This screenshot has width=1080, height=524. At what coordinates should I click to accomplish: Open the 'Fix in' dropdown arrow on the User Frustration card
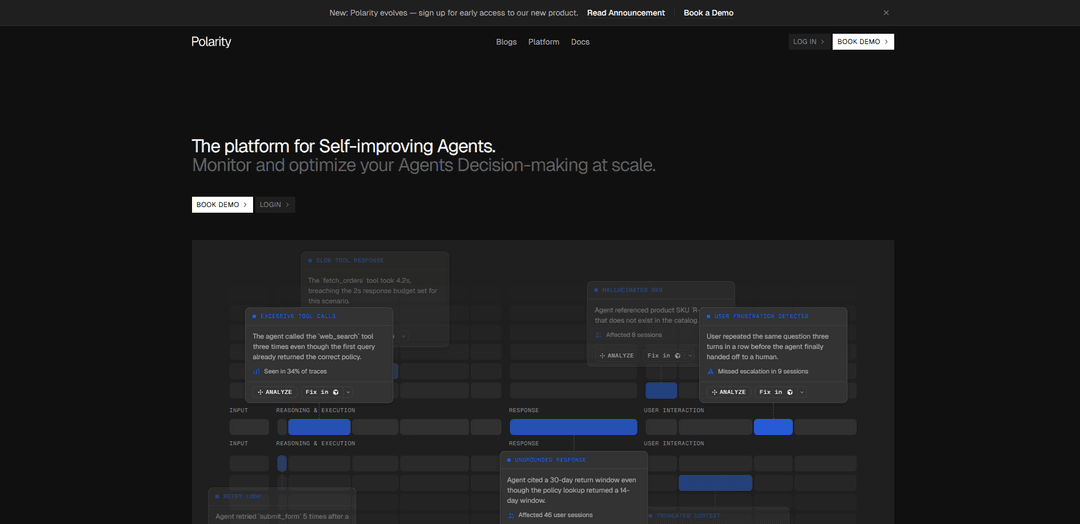802,392
